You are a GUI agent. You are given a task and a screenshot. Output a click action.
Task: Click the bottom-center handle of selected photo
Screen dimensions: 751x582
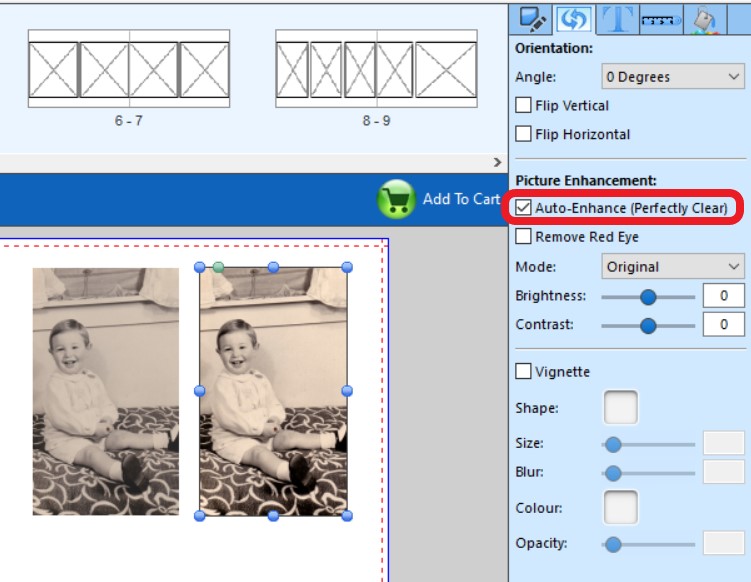point(273,516)
